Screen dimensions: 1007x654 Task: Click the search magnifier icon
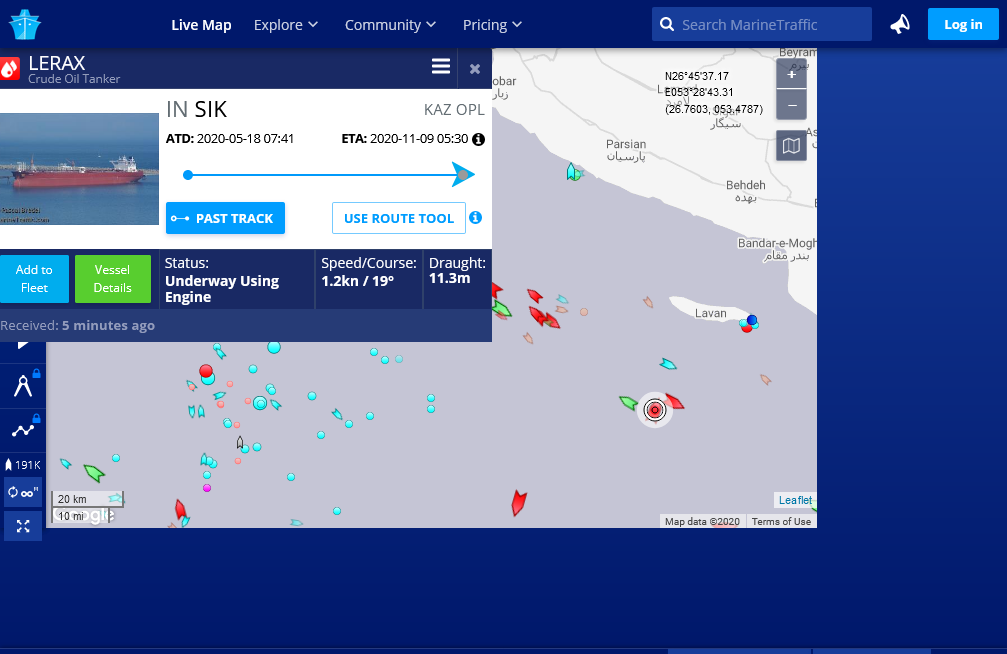(x=667, y=24)
